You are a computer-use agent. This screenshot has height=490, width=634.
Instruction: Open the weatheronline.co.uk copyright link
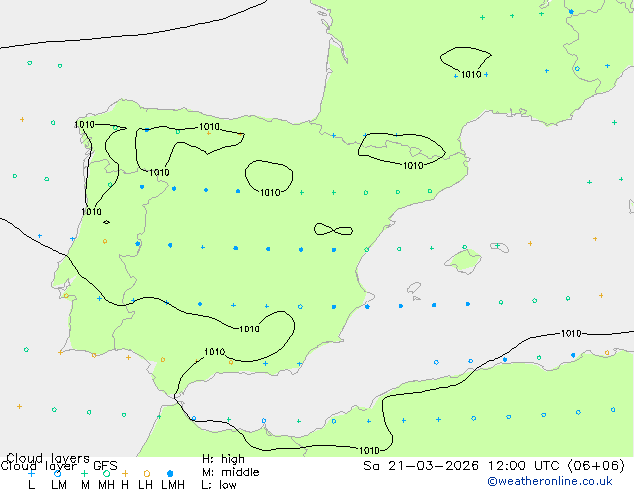(x=550, y=481)
